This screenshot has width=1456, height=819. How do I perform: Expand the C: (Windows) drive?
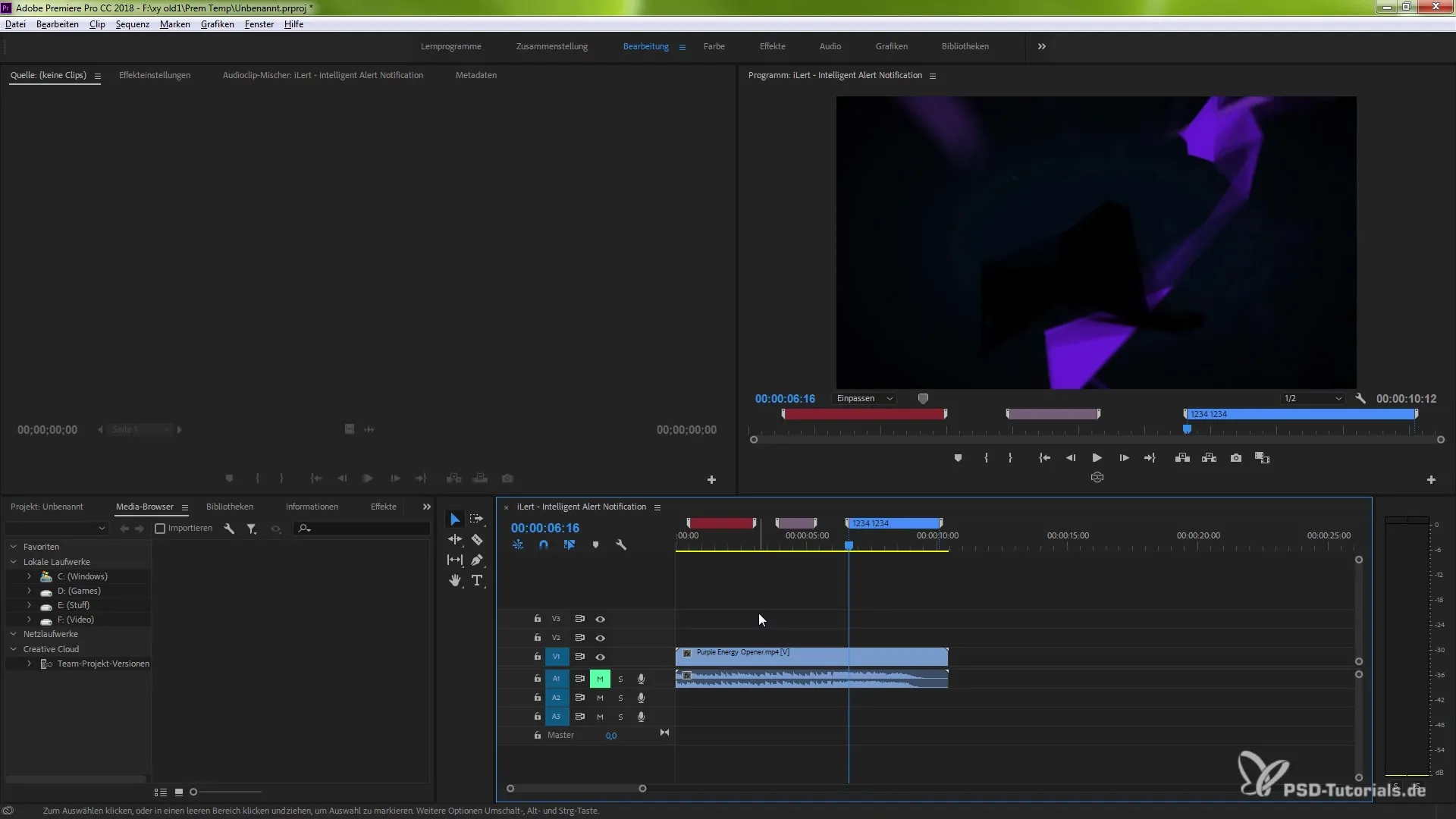pyautogui.click(x=29, y=576)
